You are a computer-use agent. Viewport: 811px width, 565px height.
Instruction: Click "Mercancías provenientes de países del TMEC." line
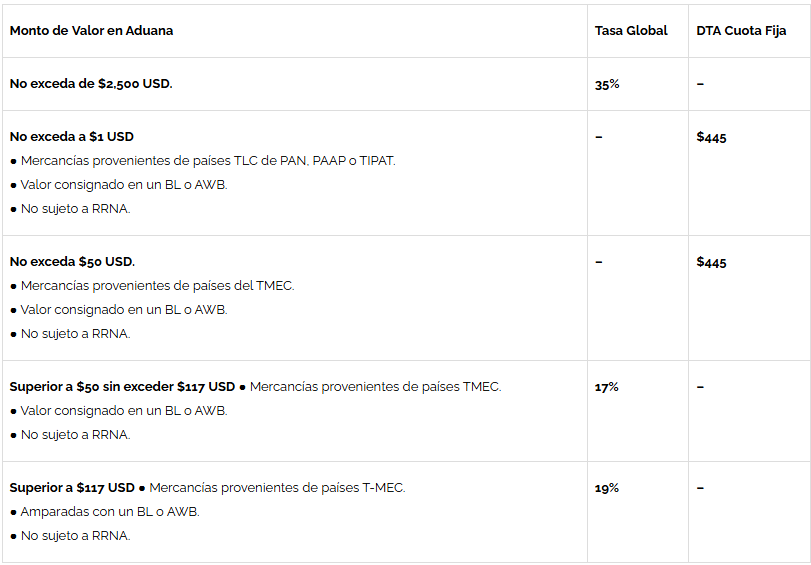point(157,286)
